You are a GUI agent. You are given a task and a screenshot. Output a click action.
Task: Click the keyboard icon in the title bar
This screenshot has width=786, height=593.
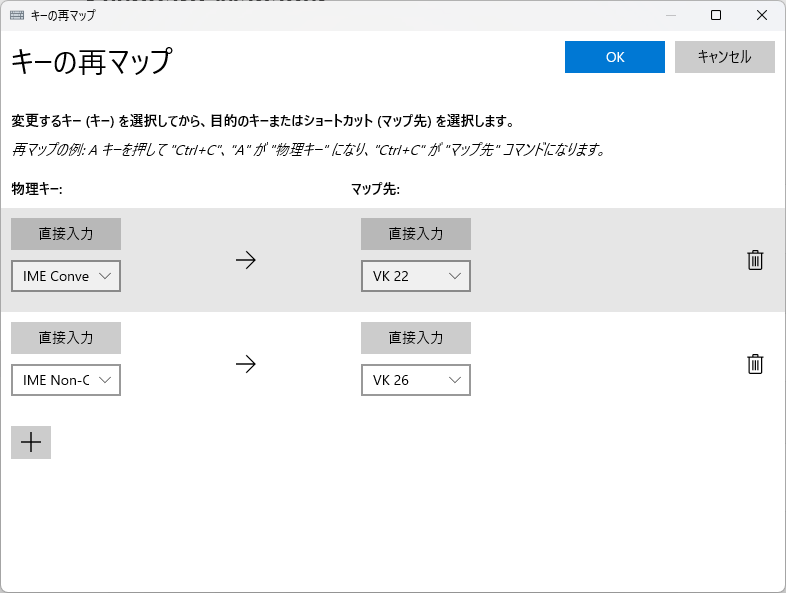coord(17,15)
